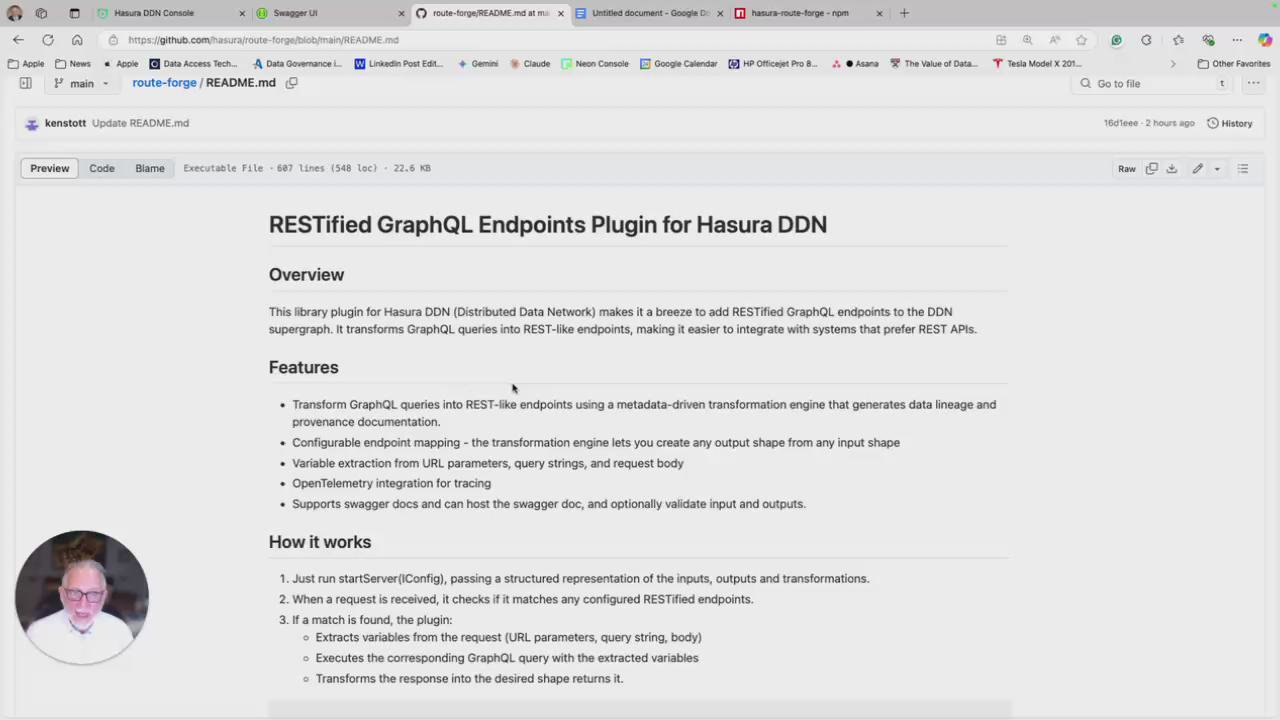Reload the page with the refresh icon

[47, 40]
